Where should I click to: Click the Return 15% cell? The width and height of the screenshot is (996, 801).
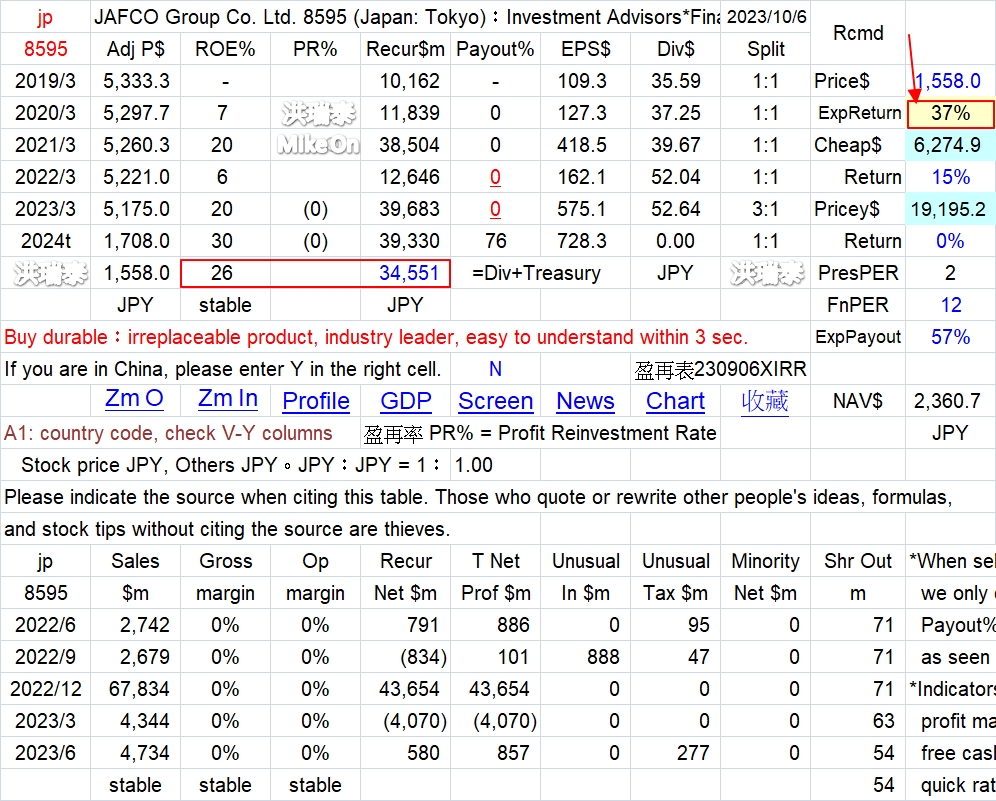(950, 177)
